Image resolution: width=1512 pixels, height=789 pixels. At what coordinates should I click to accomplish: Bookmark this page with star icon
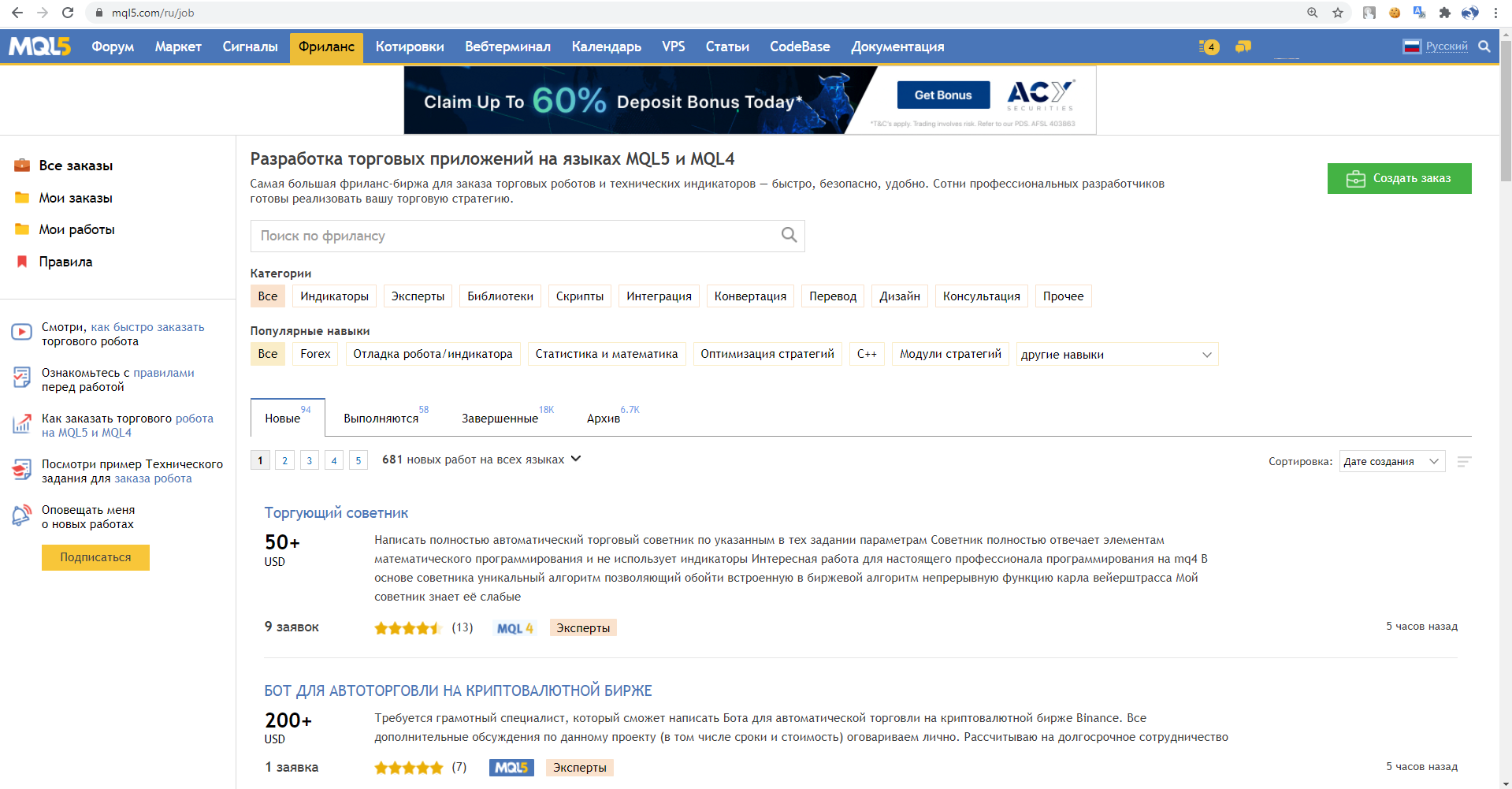point(1338,13)
